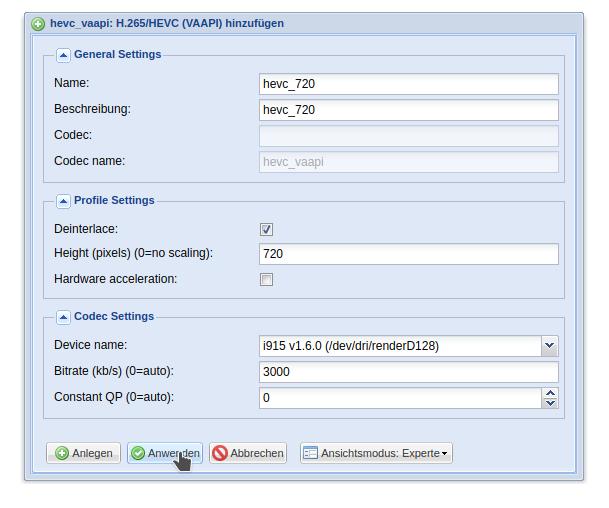
Task: Collapse the Profile Settings section
Action: 63,201
